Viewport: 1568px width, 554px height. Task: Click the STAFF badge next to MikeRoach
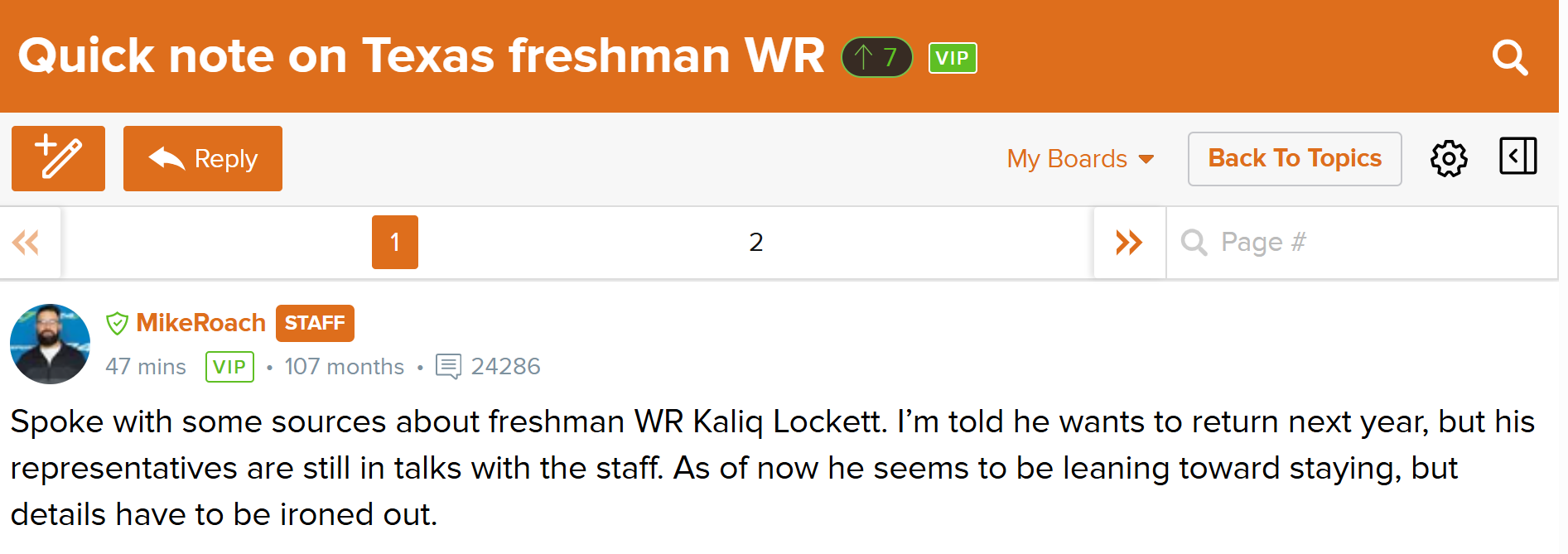coord(315,323)
